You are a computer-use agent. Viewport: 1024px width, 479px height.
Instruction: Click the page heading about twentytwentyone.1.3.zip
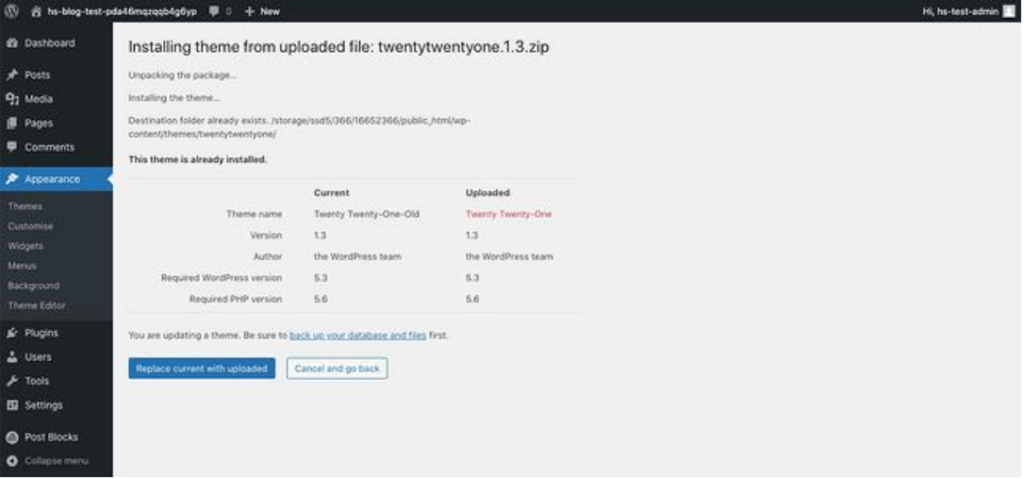coord(338,47)
